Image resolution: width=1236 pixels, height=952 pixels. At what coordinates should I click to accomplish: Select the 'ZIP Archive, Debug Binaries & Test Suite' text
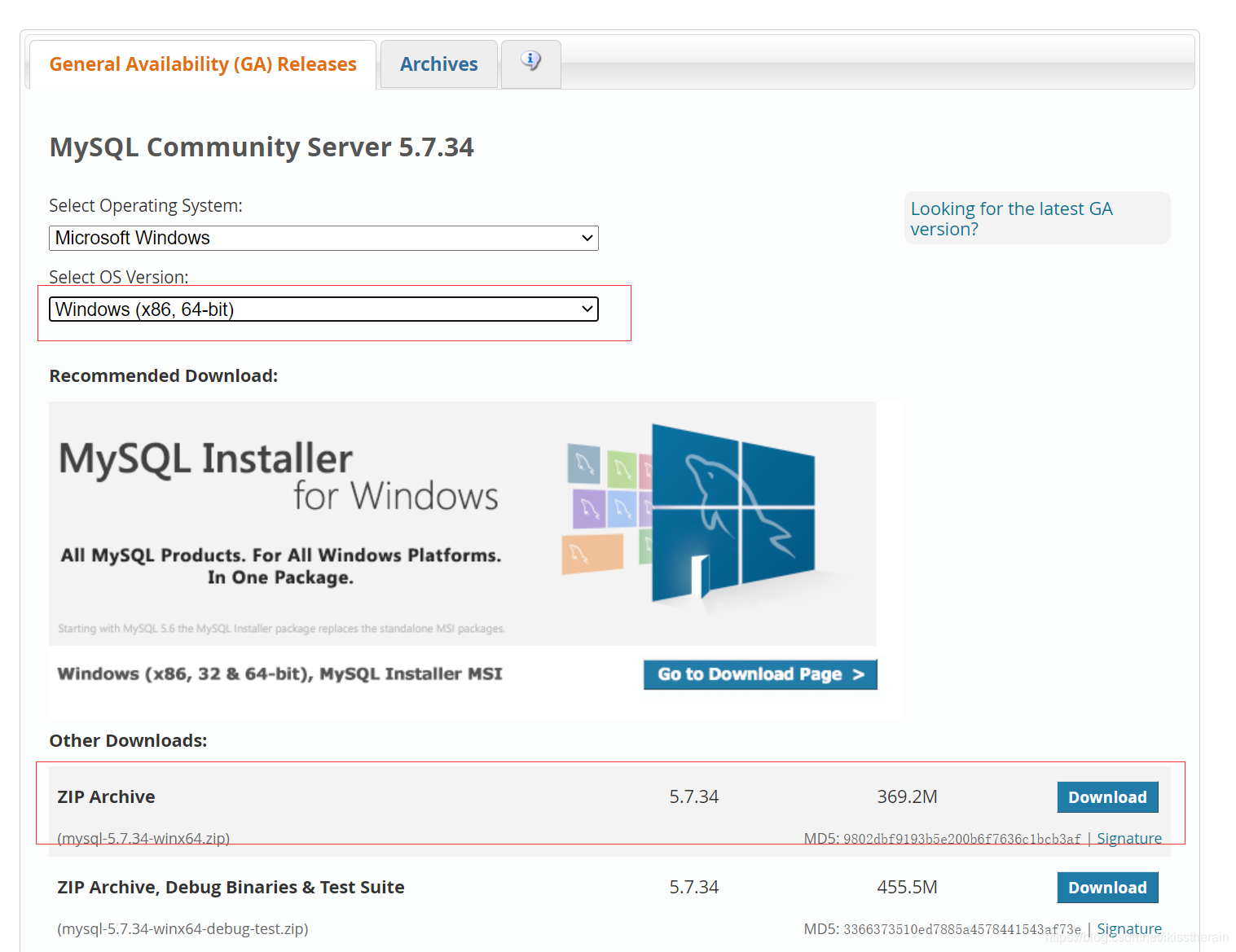231,887
